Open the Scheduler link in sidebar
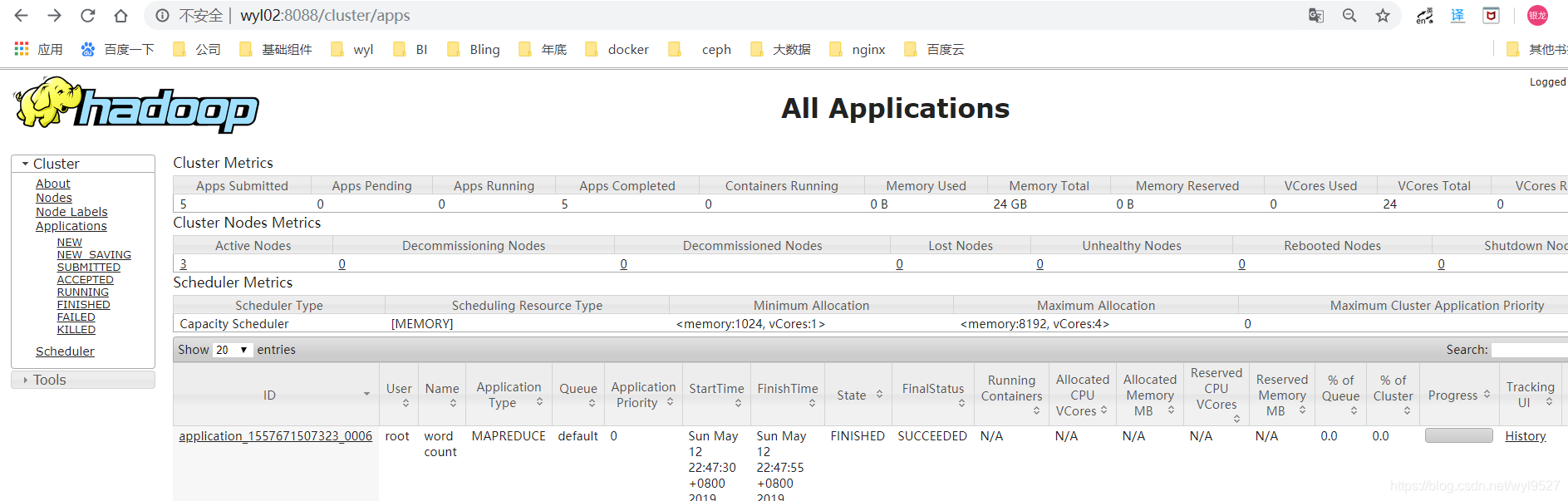The image size is (1568, 501). point(65,351)
